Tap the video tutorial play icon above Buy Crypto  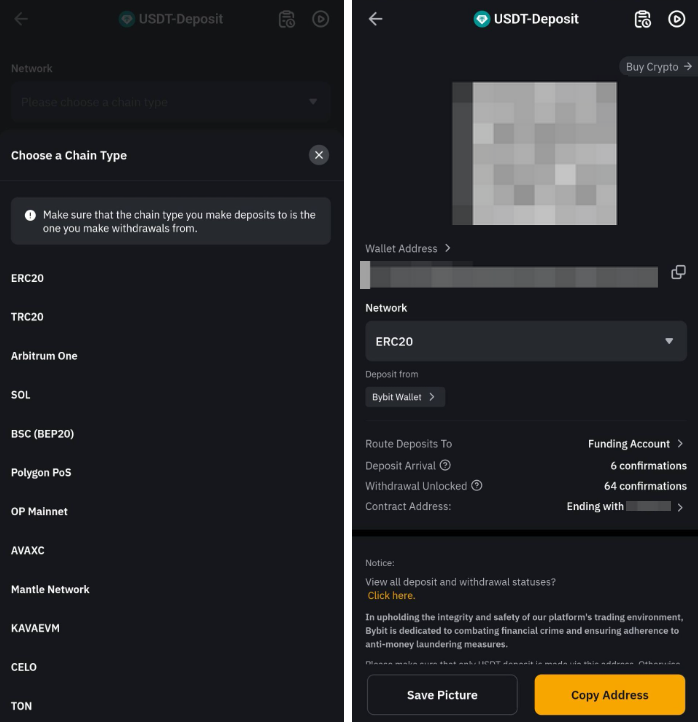[676, 19]
